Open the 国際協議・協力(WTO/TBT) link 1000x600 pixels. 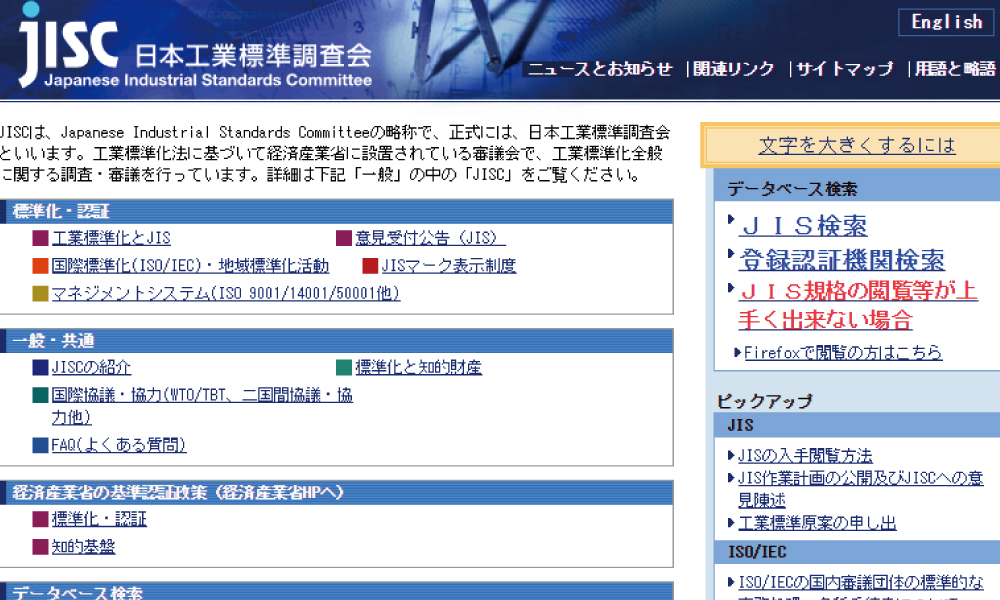point(202,406)
